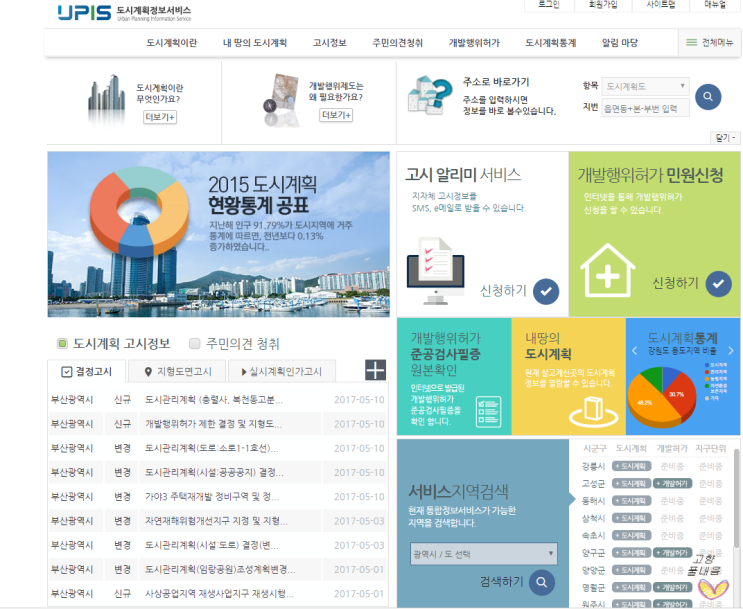Click 도시계획 badge for 양양군
Image resolution: width=743 pixels, height=609 pixels.
point(632,570)
